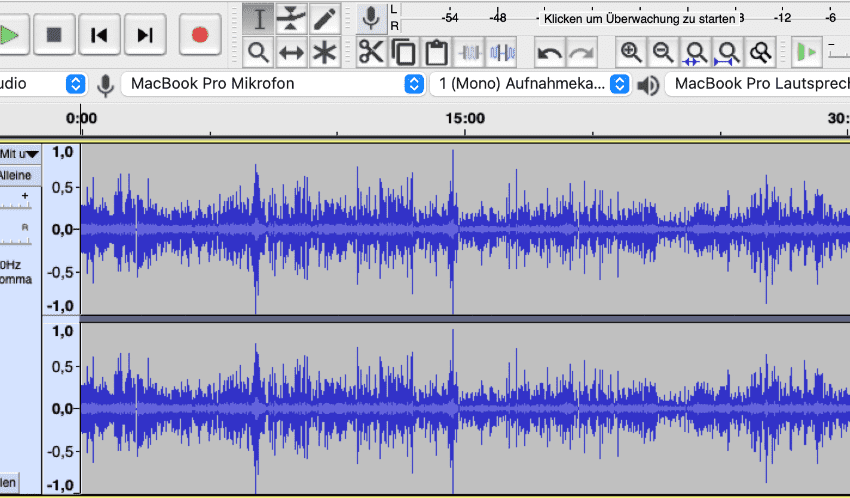
Task: Select the Multi-tool asterisk
Action: coord(324,53)
